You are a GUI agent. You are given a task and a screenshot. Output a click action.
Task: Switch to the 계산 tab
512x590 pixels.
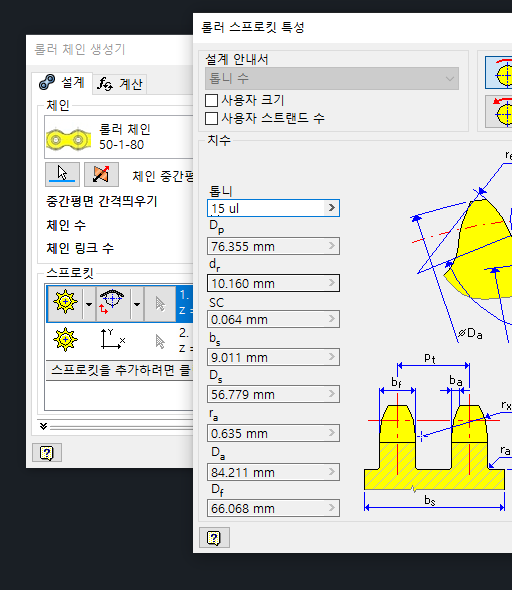[120, 84]
